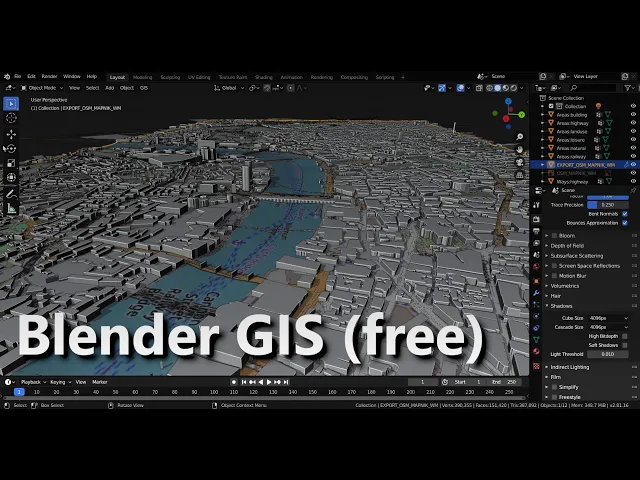Viewport: 640px width, 480px height.
Task: Toggle camera view icon in viewport
Action: (520, 162)
